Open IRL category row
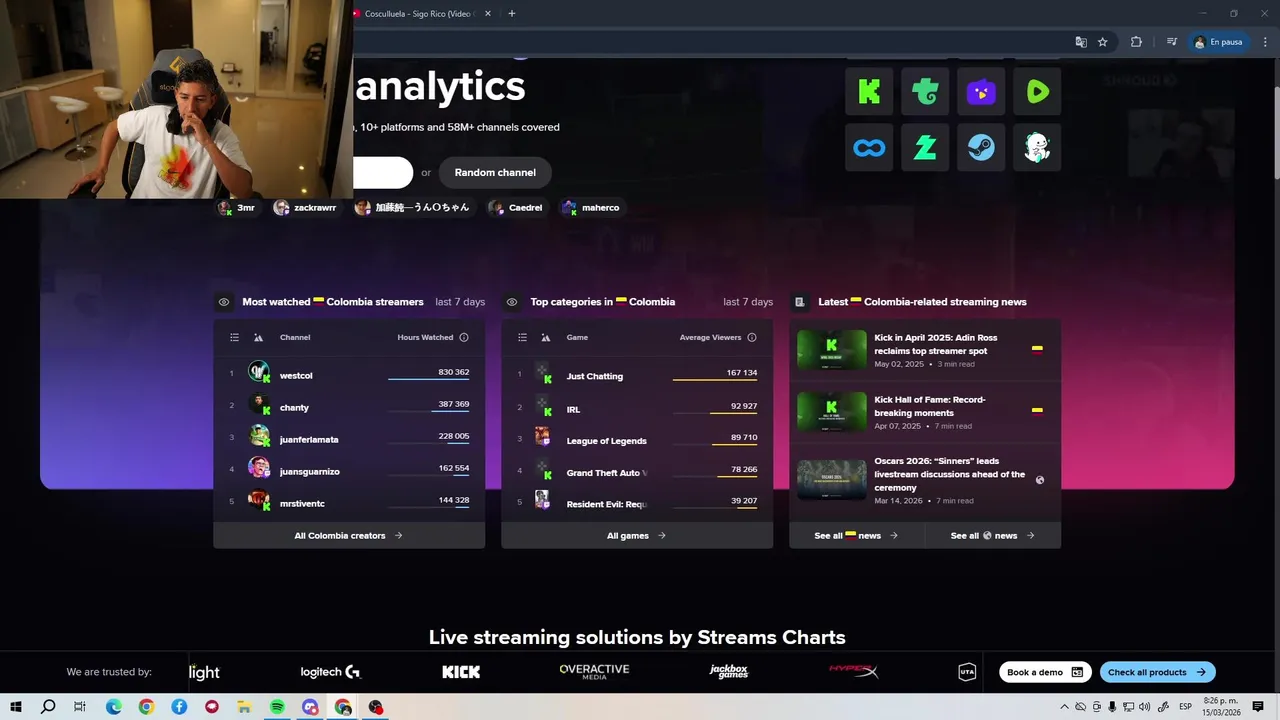This screenshot has height=720, width=1280. (x=637, y=408)
